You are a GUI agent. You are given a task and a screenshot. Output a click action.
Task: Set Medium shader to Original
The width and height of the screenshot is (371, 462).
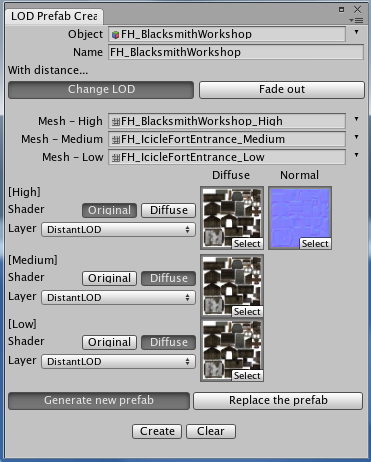109,278
